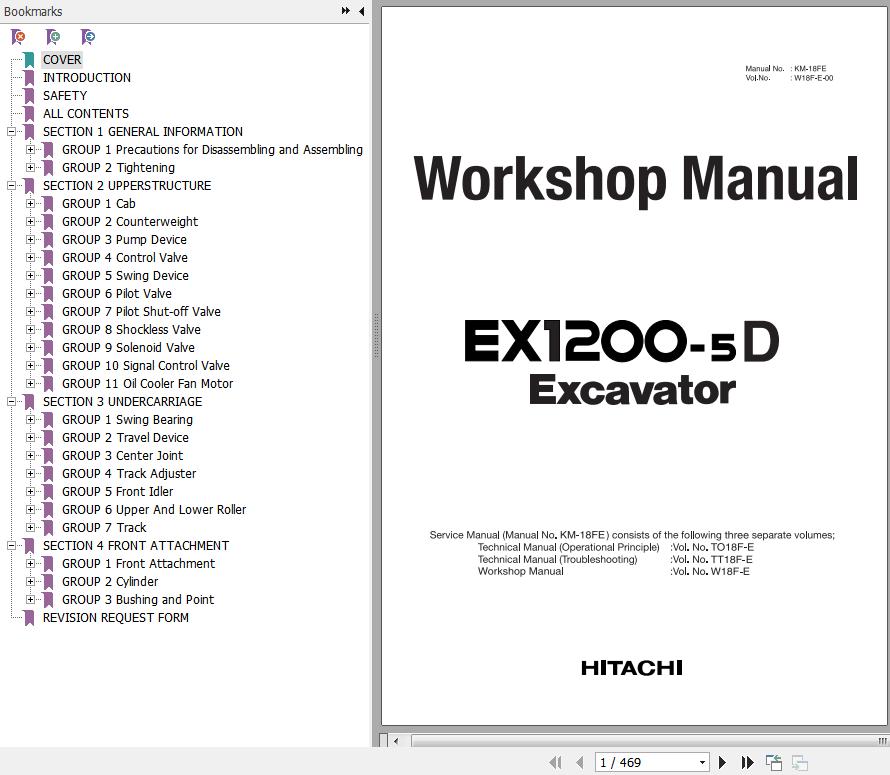Click the bookmark icon beside GROUP 2 Cylinder
The width and height of the screenshot is (890, 775).
pos(48,582)
